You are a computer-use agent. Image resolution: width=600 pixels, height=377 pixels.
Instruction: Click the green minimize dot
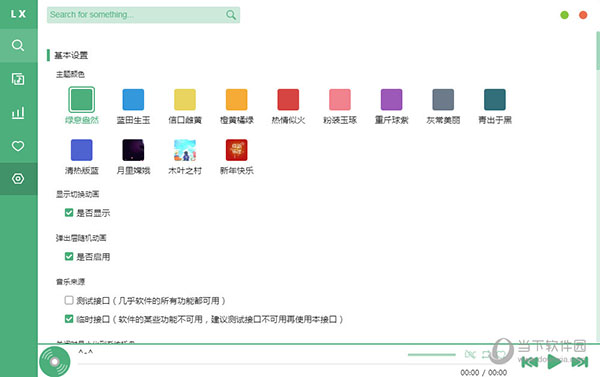click(564, 15)
